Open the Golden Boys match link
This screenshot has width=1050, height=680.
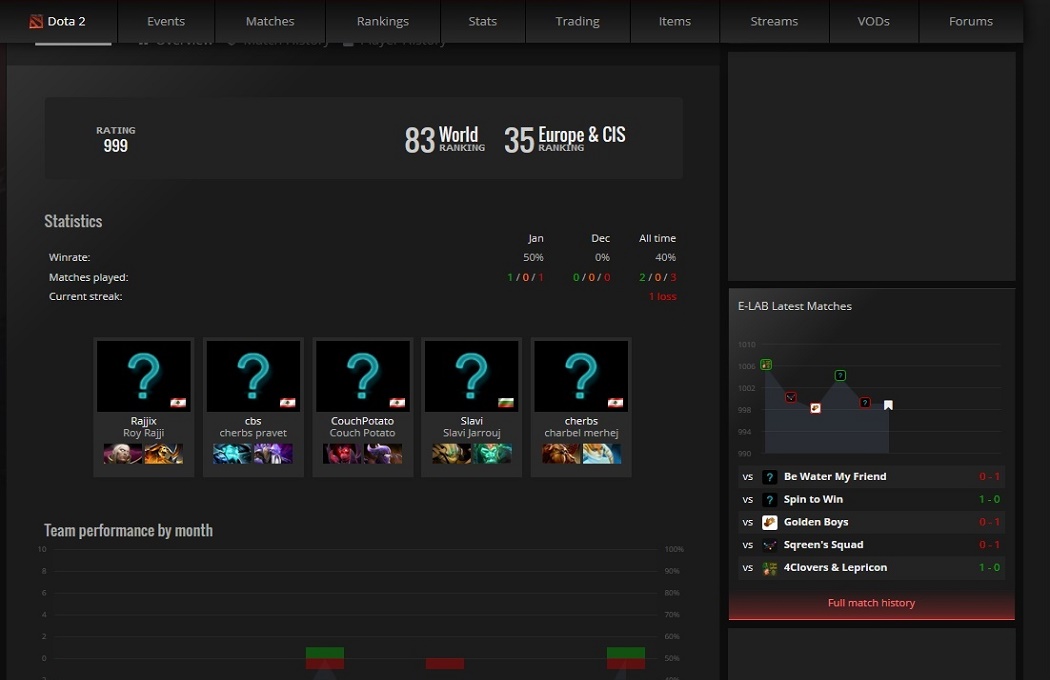pos(816,522)
